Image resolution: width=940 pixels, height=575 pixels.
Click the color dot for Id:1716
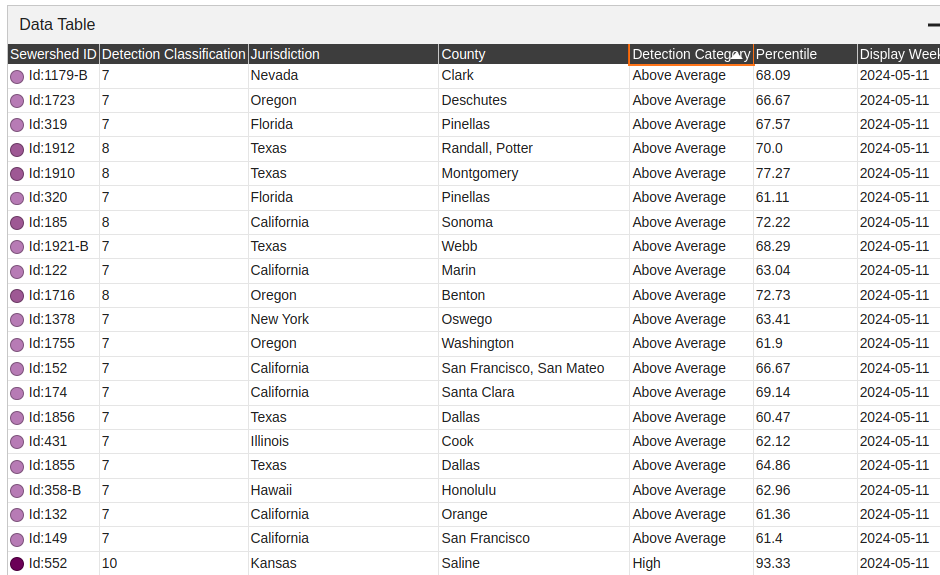tap(17, 296)
